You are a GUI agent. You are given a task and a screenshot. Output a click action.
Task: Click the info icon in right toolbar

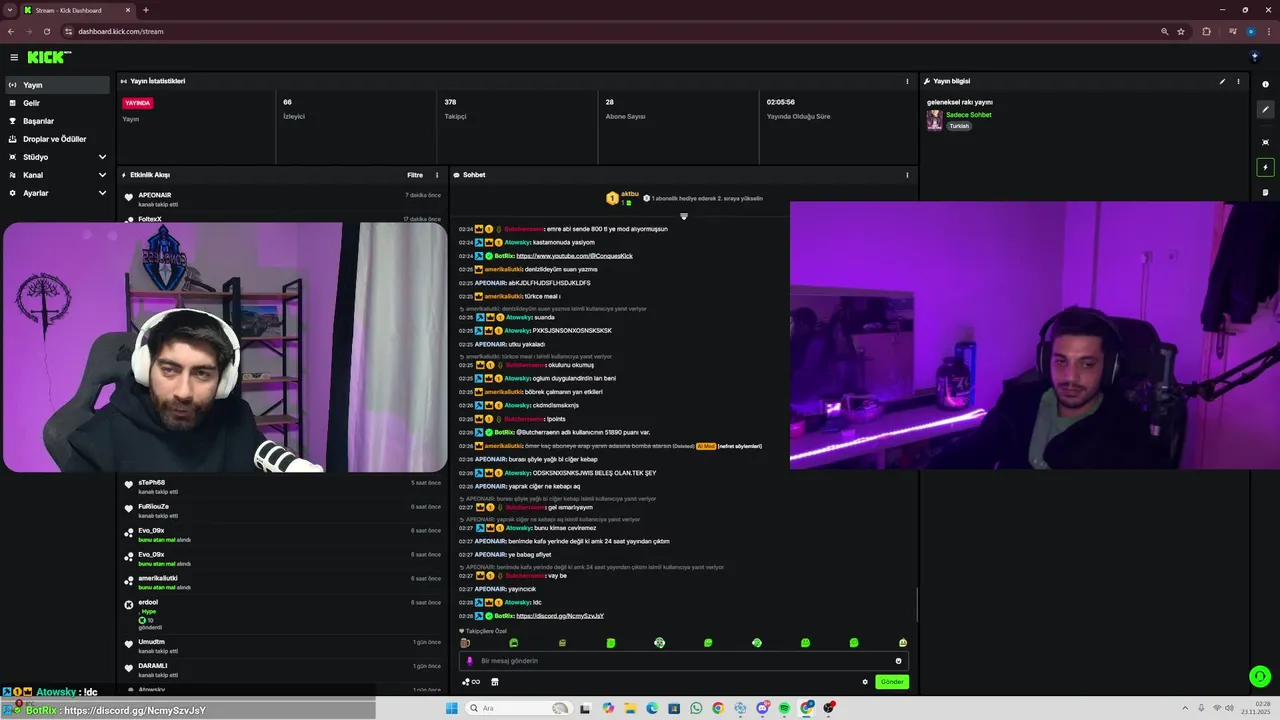(1265, 84)
